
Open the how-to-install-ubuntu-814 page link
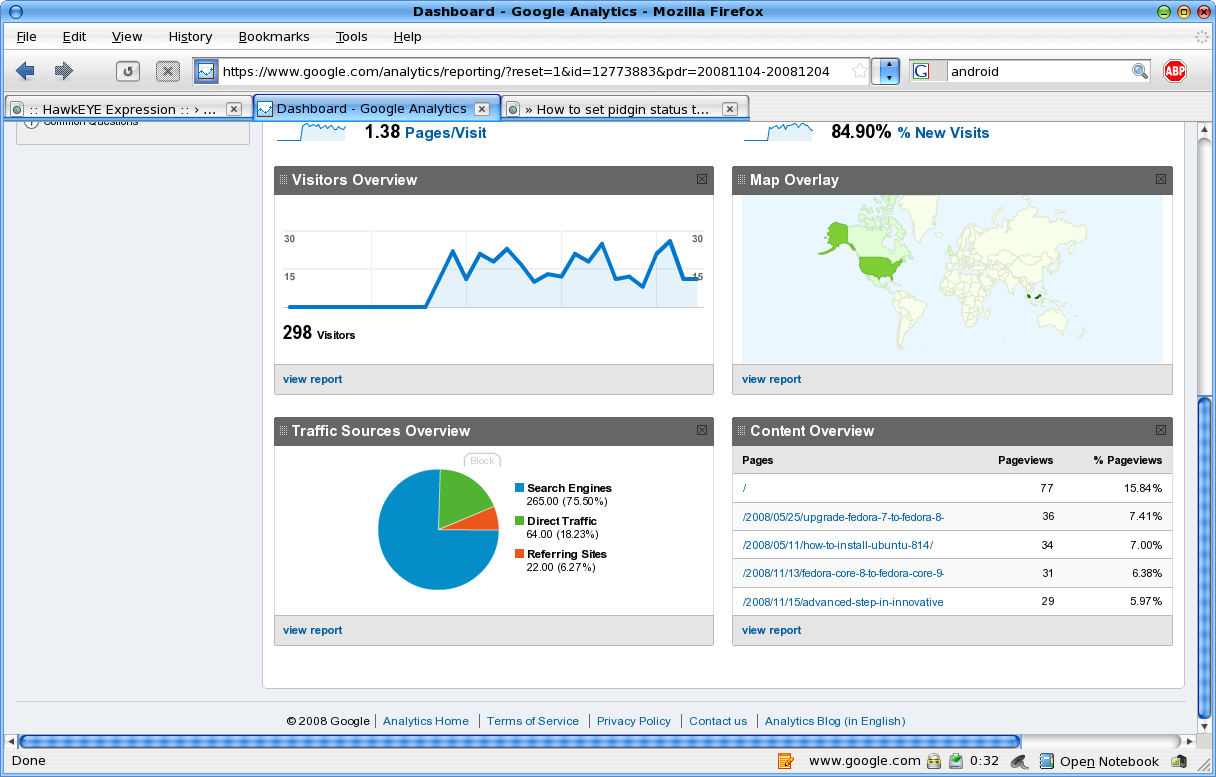point(837,545)
